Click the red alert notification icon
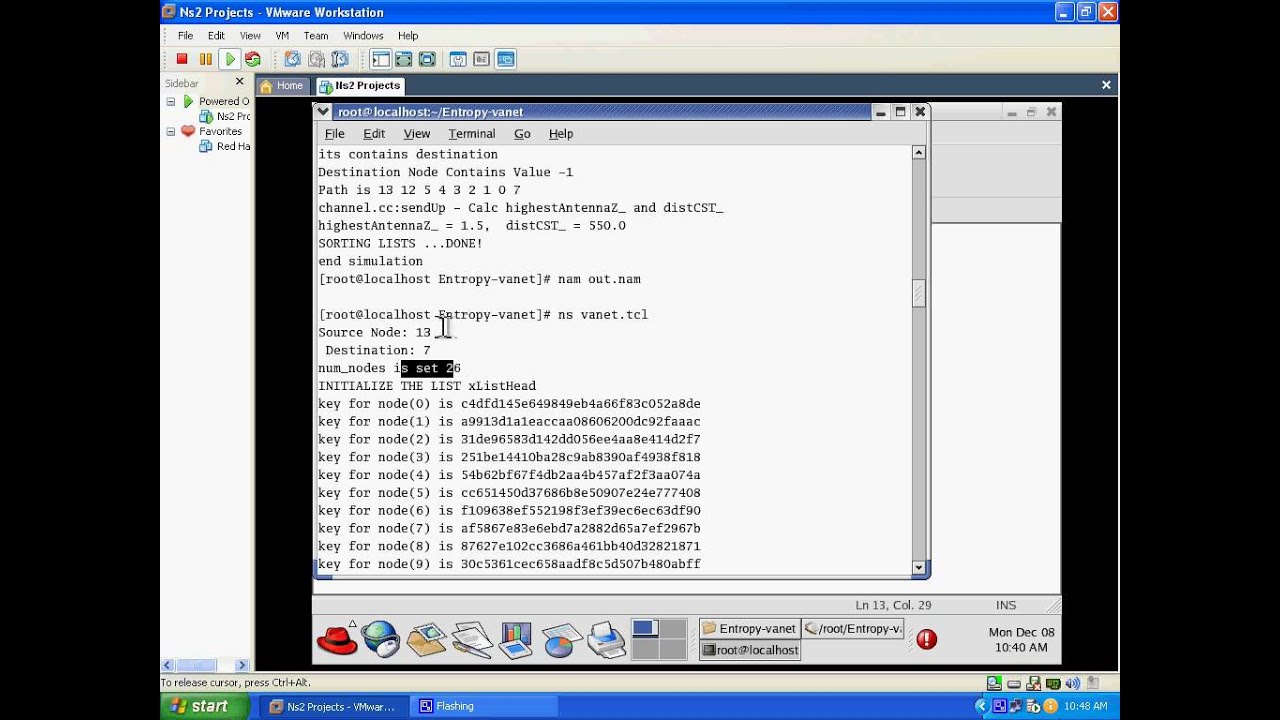 tap(927, 639)
